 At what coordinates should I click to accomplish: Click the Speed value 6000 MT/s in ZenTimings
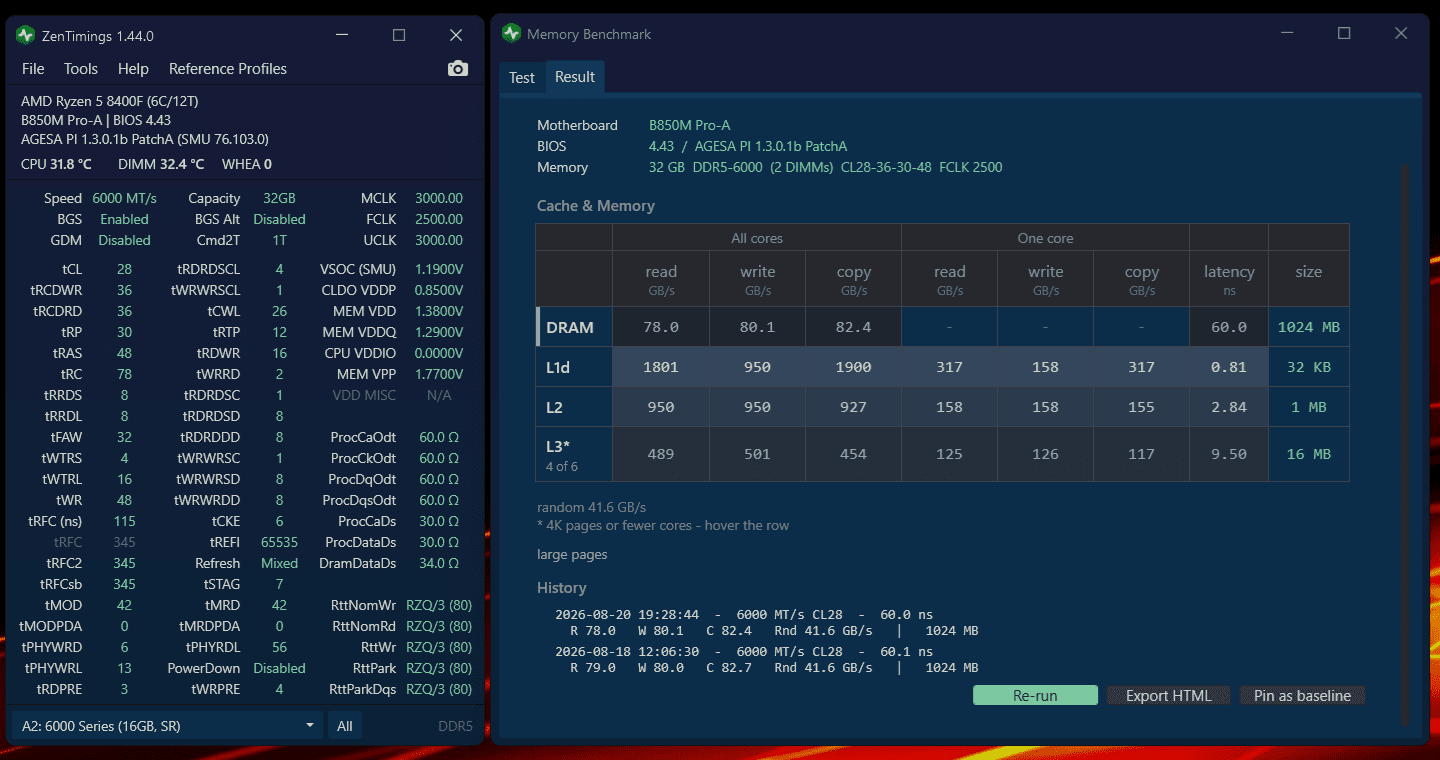pyautogui.click(x=124, y=198)
